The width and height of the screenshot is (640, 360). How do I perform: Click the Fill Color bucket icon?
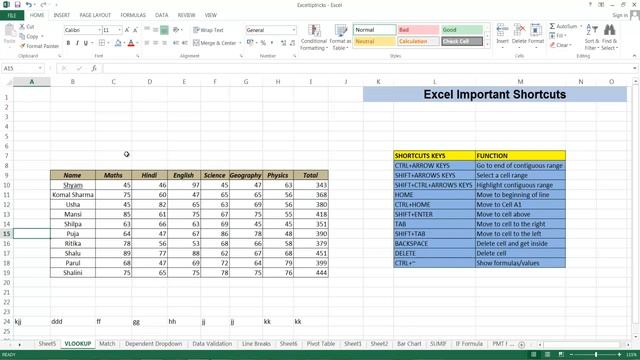118,43
